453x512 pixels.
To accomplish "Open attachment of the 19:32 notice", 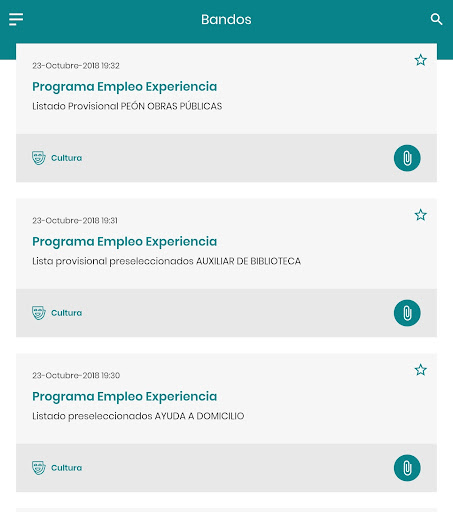I will point(407,158).
